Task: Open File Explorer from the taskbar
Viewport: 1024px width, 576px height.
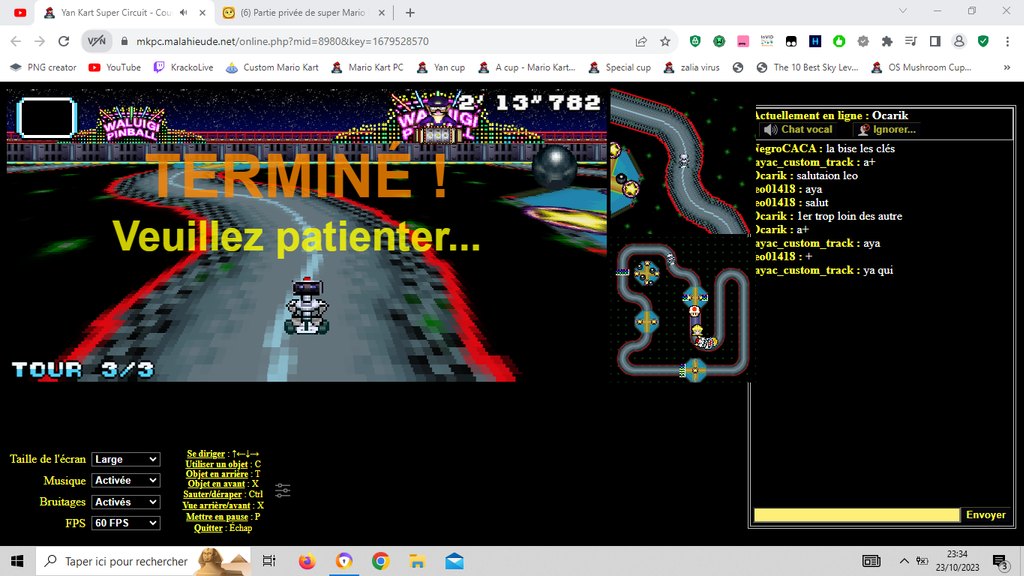Action: 417,561
